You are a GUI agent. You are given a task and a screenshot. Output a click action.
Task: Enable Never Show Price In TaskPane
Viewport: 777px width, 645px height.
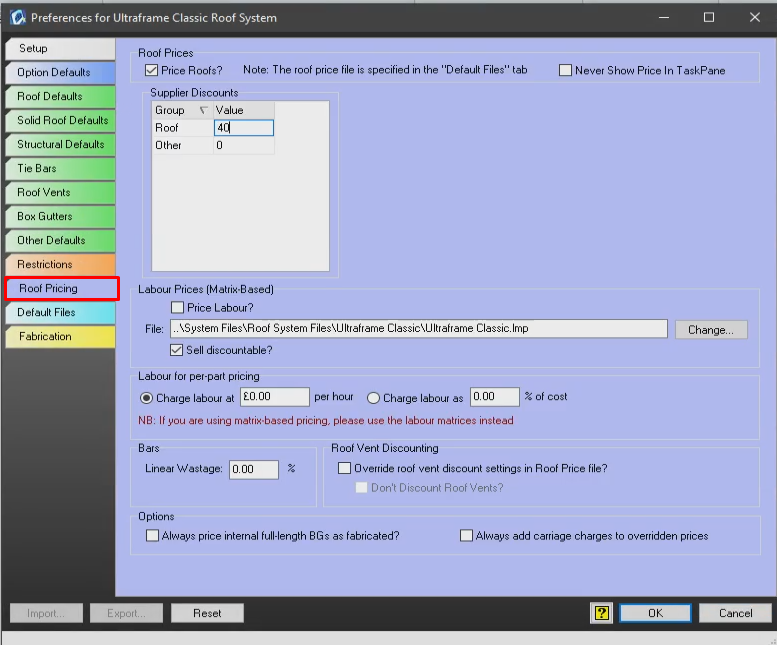[x=565, y=70]
